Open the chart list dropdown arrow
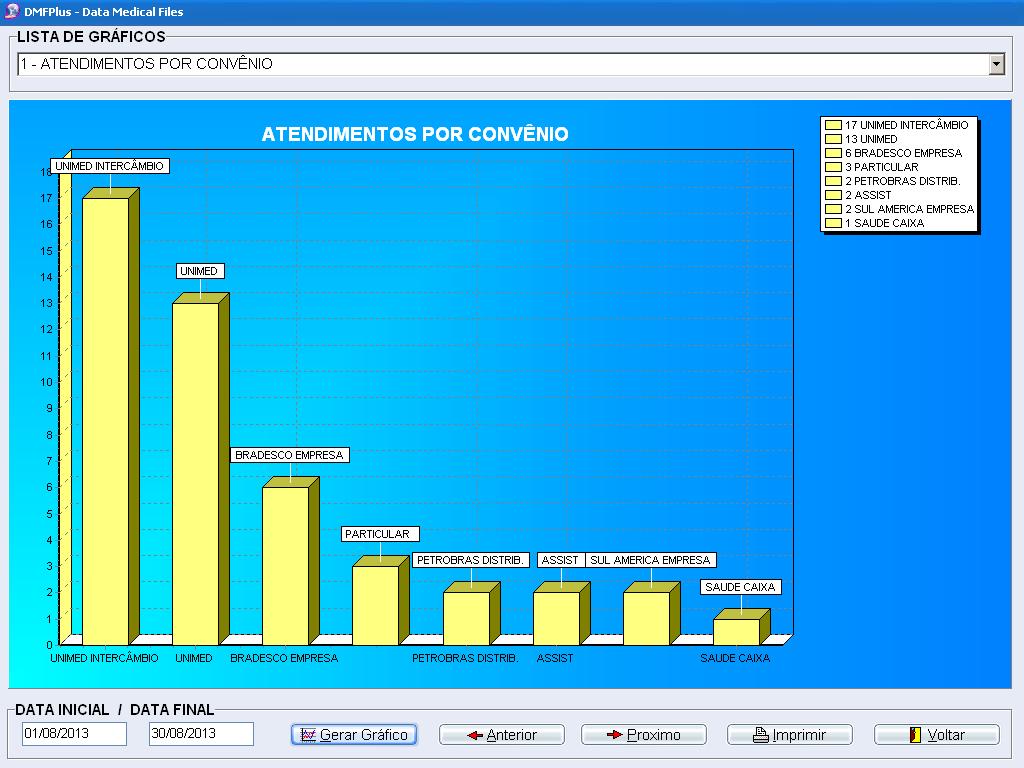Viewport: 1024px width, 768px height. pos(997,64)
